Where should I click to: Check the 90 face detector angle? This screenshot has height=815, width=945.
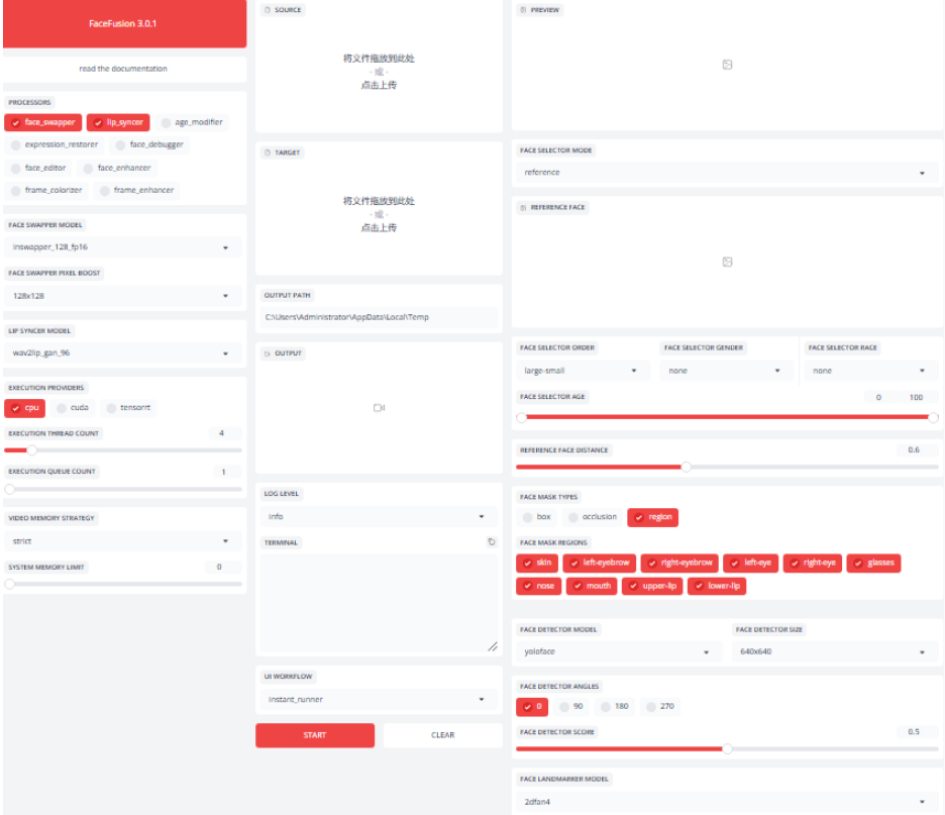coord(571,706)
